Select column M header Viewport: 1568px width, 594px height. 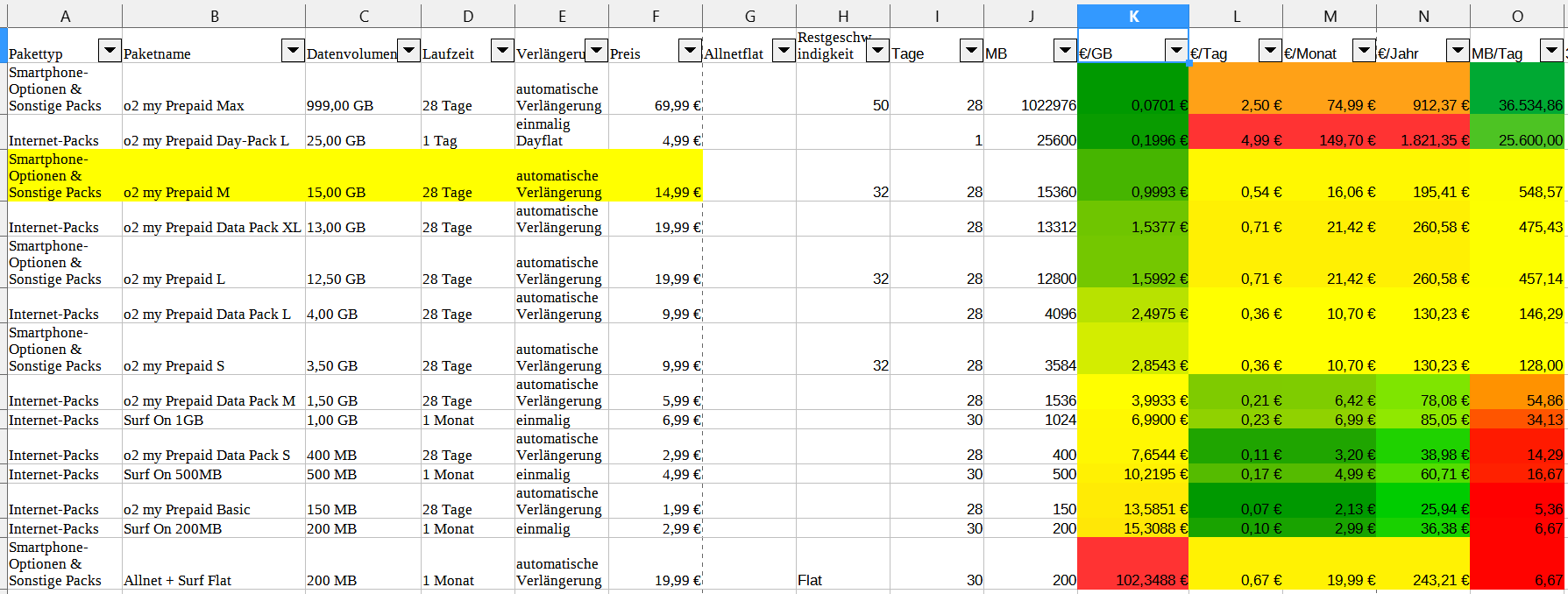click(1330, 16)
